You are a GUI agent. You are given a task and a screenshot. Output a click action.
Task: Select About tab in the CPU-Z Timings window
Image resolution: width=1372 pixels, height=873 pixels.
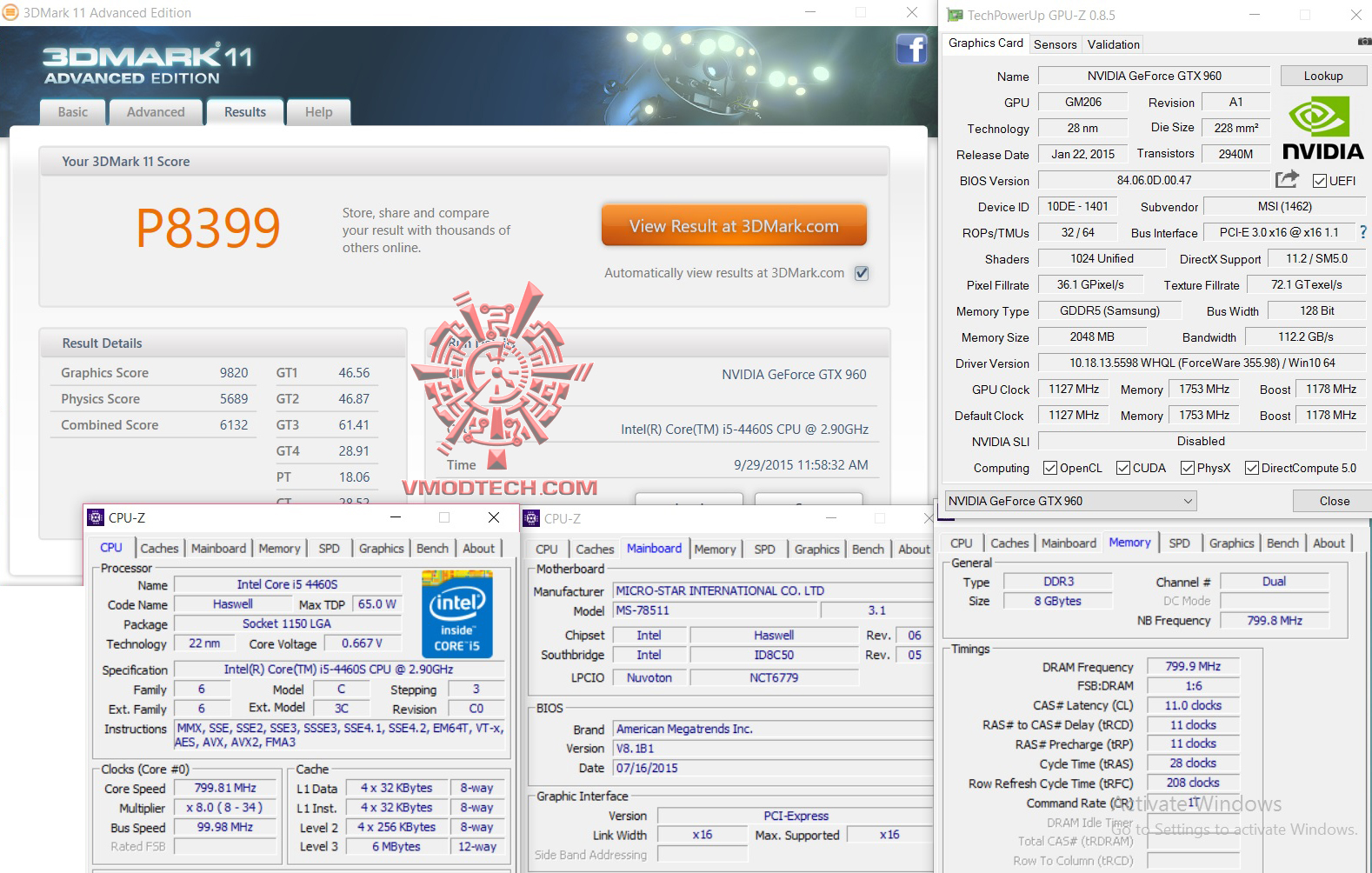click(x=1329, y=543)
